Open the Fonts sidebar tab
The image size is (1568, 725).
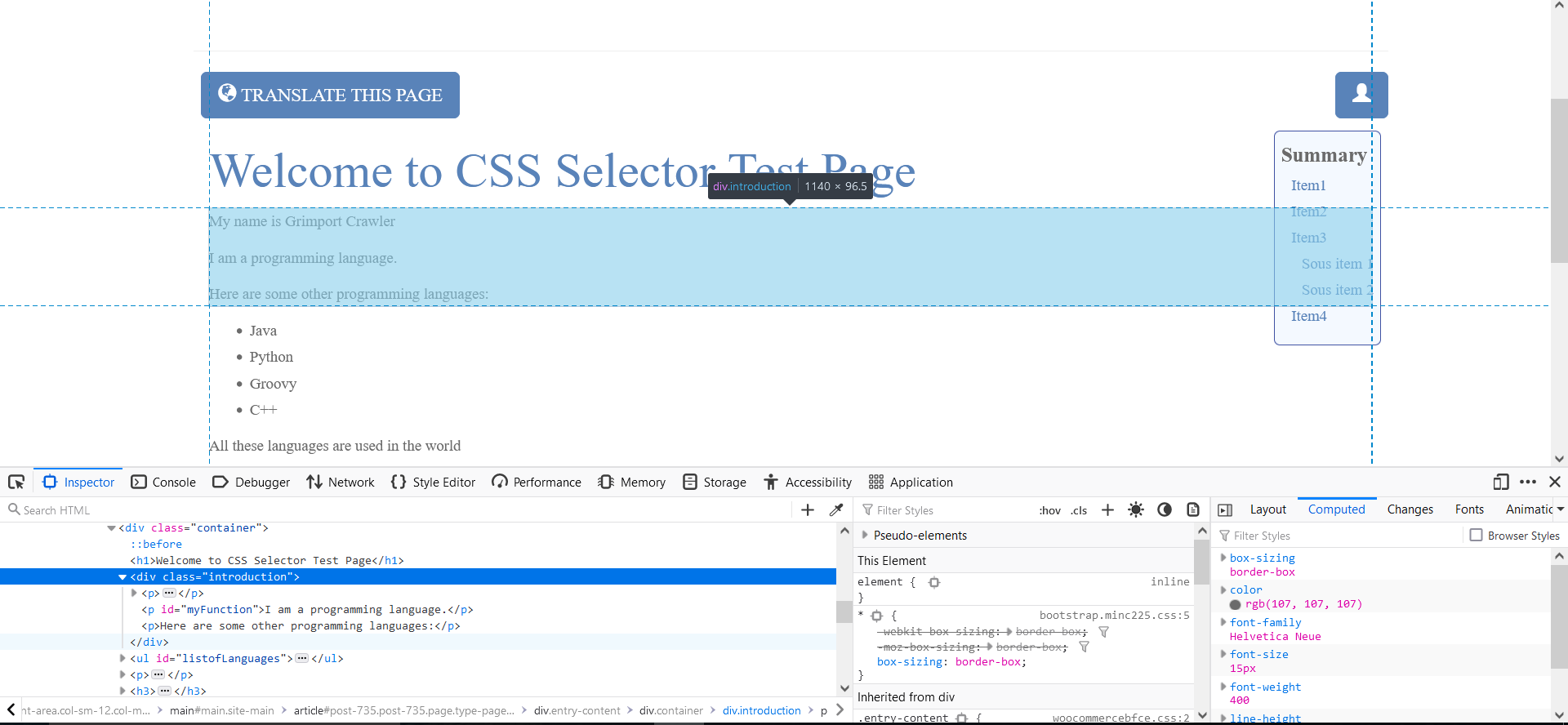pyautogui.click(x=1469, y=509)
